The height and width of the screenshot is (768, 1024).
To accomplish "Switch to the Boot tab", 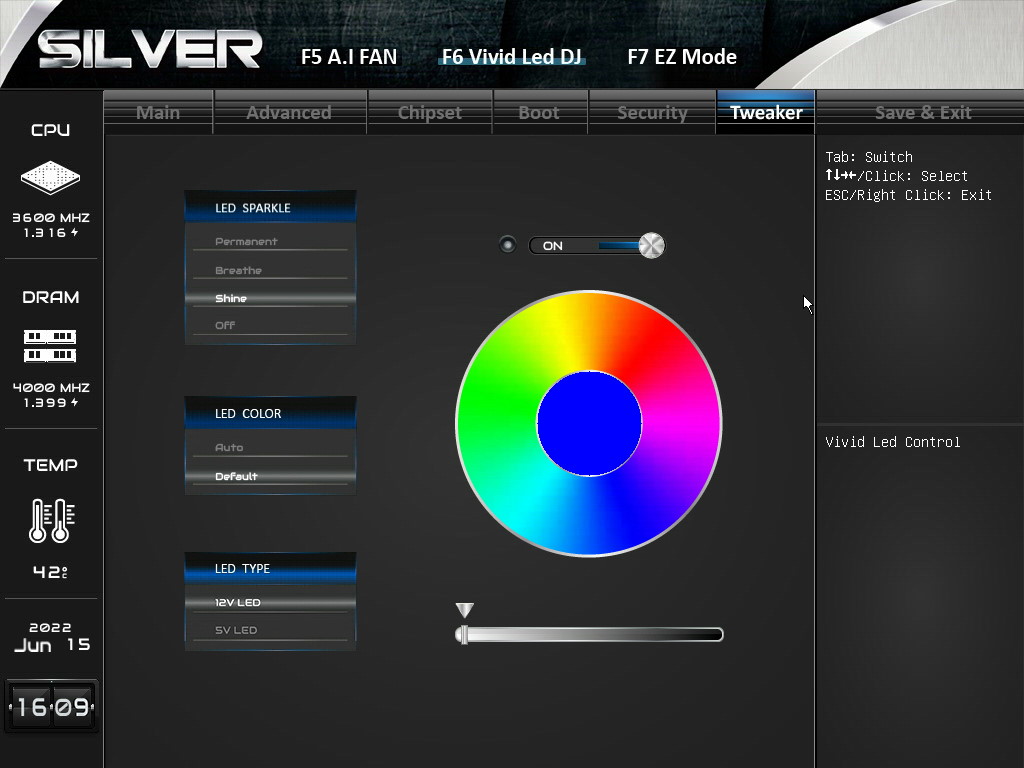I will click(x=539, y=112).
